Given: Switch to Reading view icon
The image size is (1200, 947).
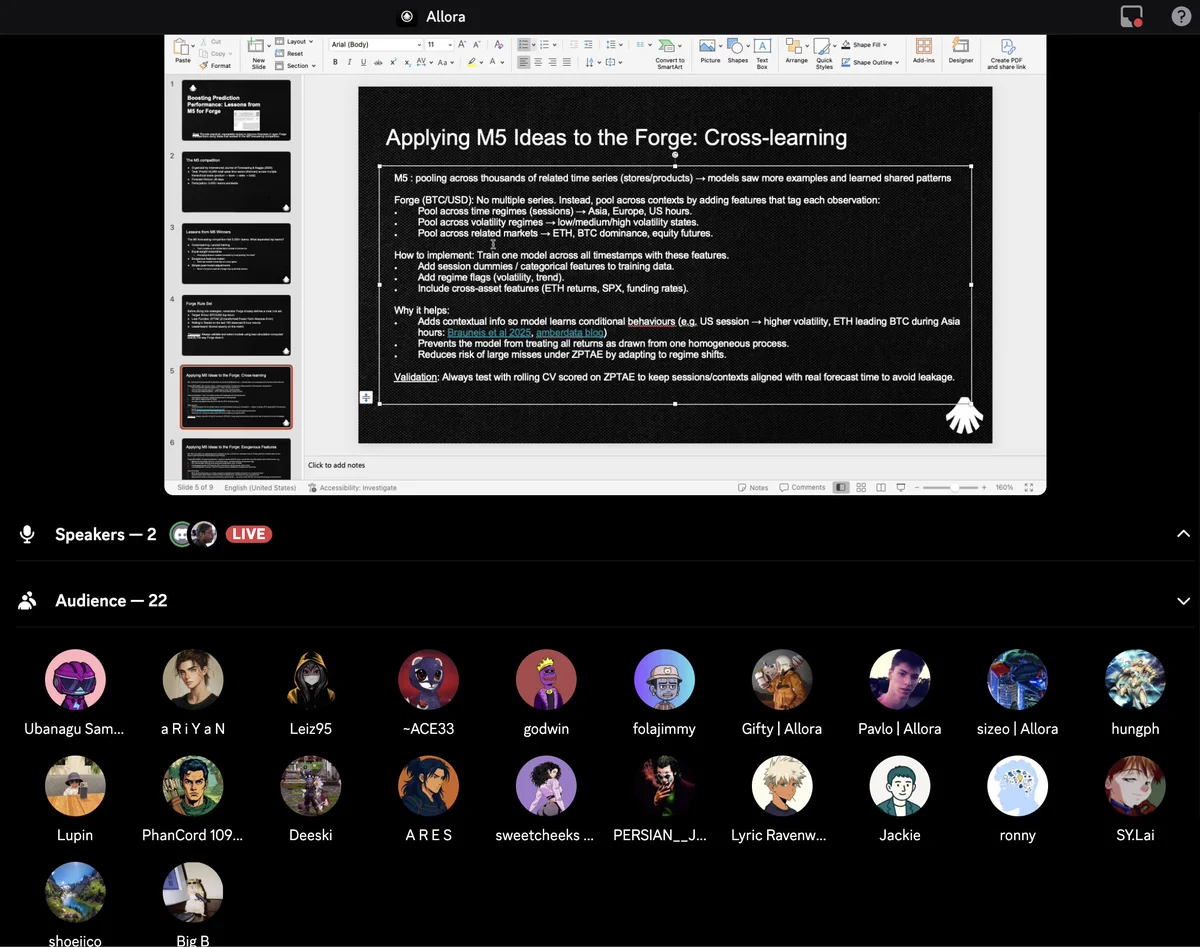Looking at the screenshot, I should pyautogui.click(x=881, y=487).
